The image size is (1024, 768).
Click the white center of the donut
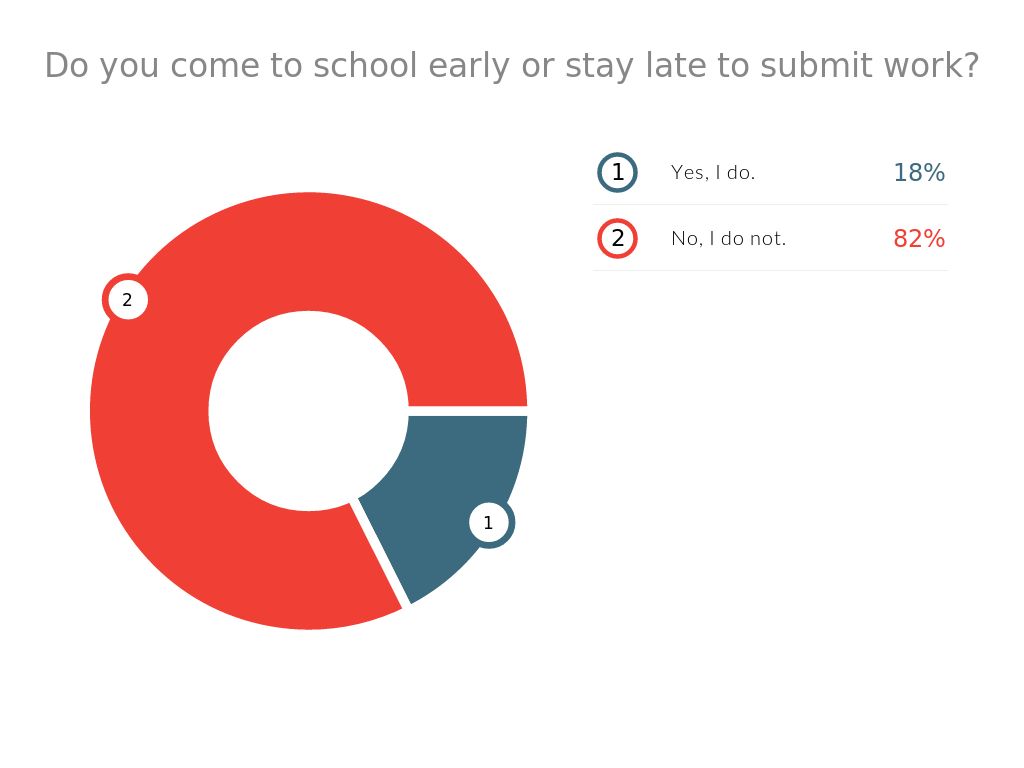click(308, 411)
